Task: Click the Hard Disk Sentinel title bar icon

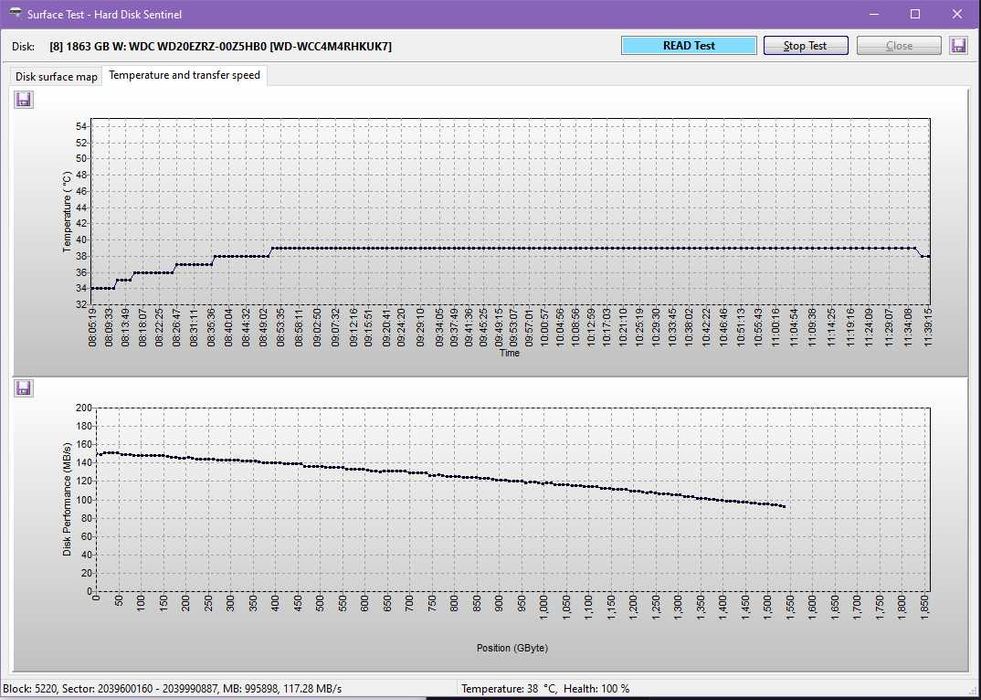Action: click(x=15, y=13)
